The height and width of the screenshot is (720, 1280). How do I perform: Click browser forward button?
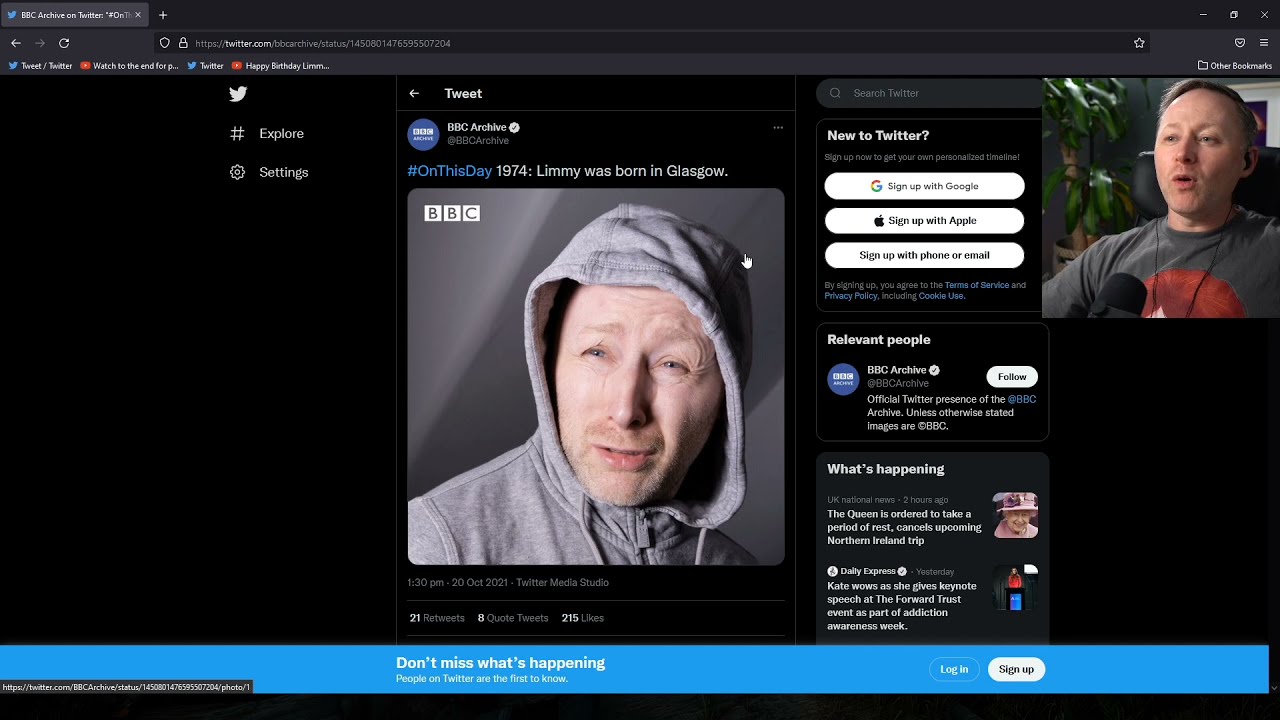(x=40, y=43)
